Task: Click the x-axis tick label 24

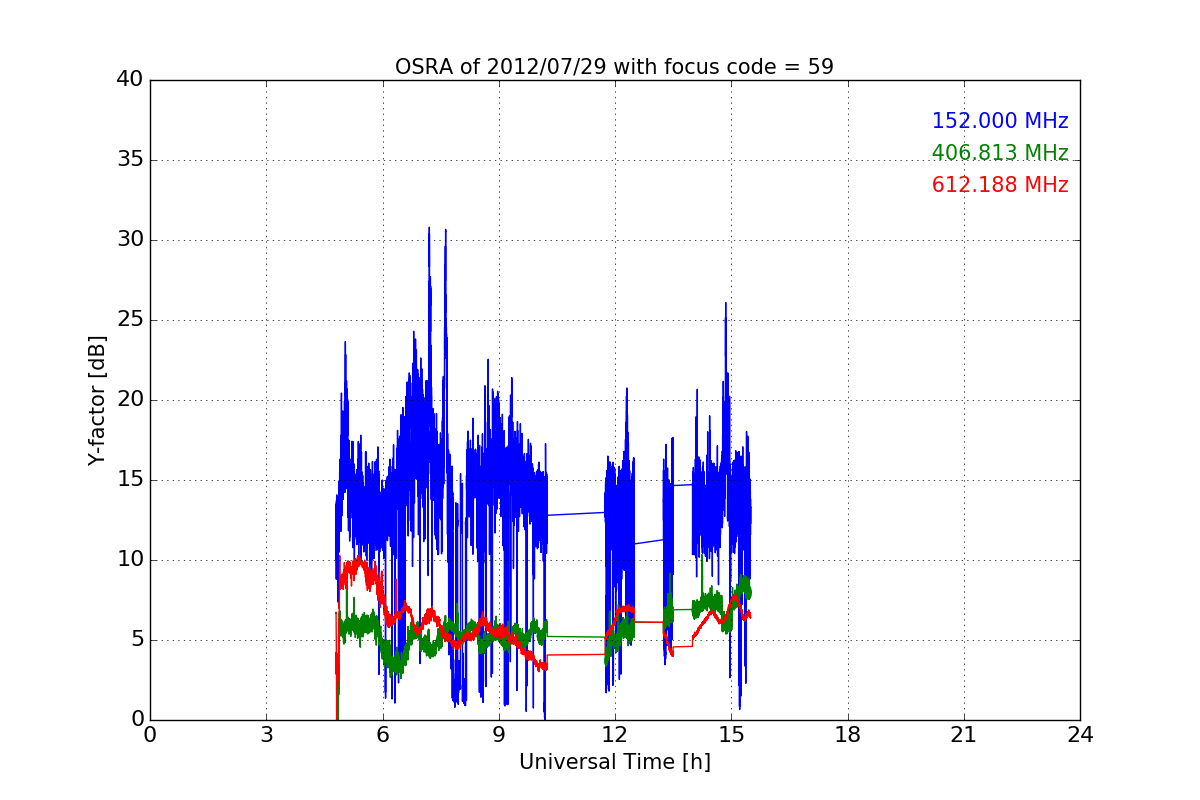Action: 1080,734
